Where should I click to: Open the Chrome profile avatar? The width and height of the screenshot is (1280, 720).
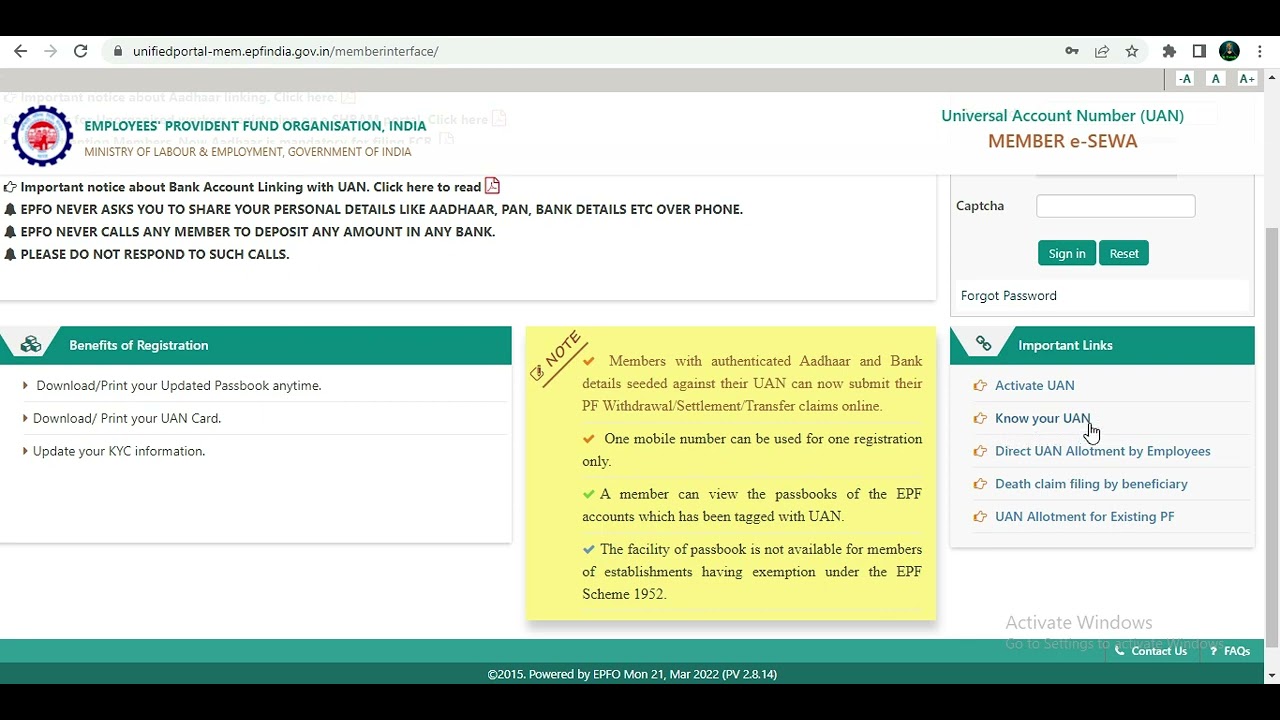(x=1230, y=51)
